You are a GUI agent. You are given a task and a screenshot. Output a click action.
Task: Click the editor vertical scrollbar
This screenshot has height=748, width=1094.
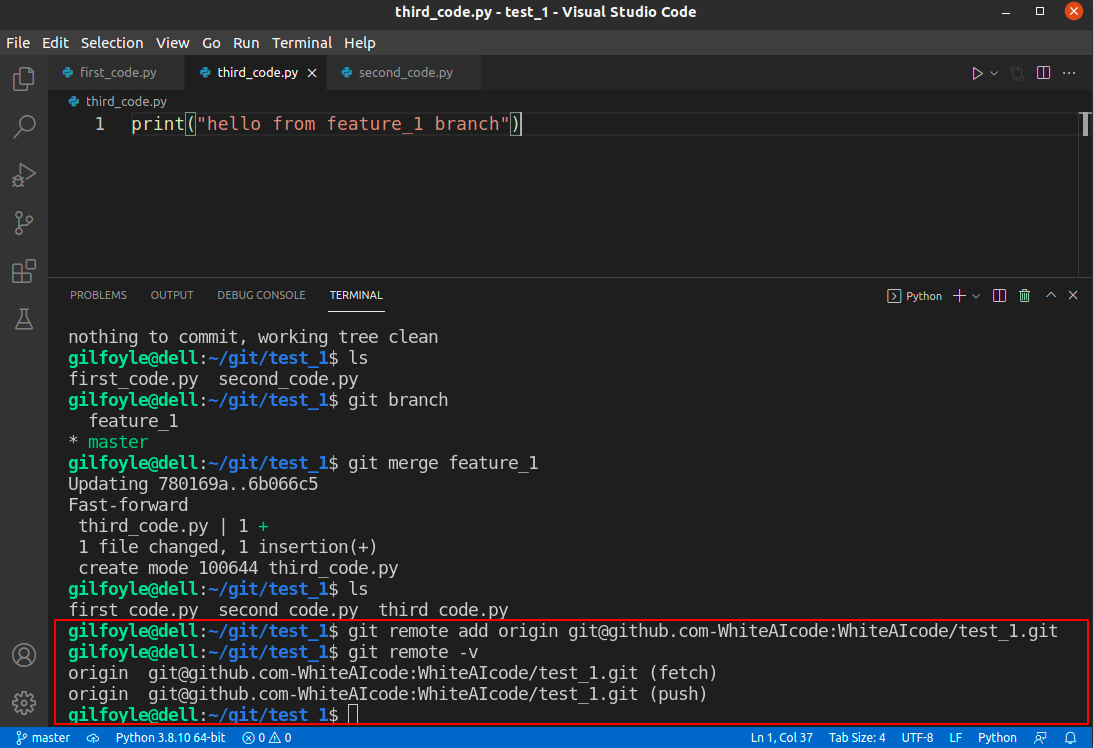[1086, 122]
